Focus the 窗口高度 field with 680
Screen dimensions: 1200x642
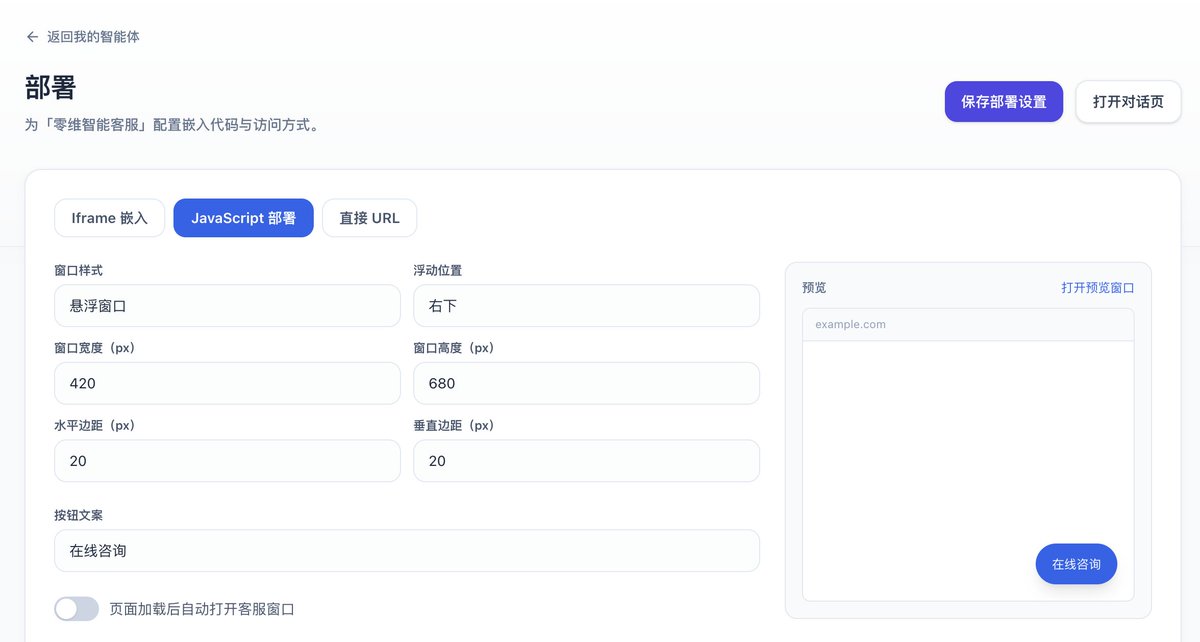[x=586, y=383]
